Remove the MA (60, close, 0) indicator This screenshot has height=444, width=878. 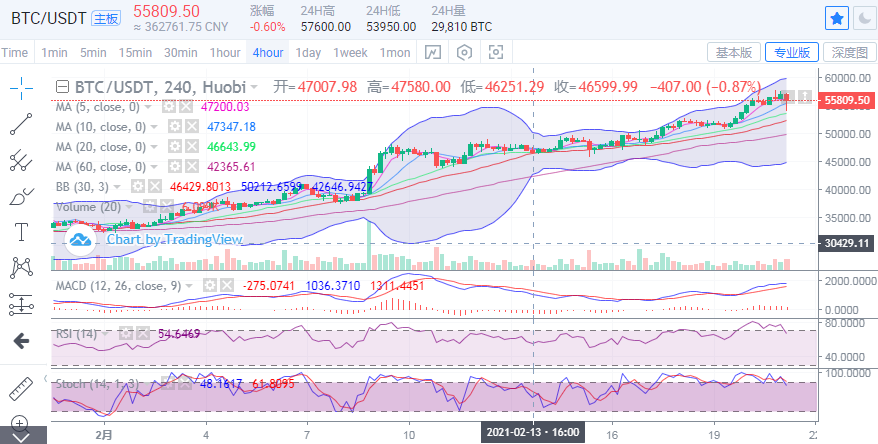(192, 167)
